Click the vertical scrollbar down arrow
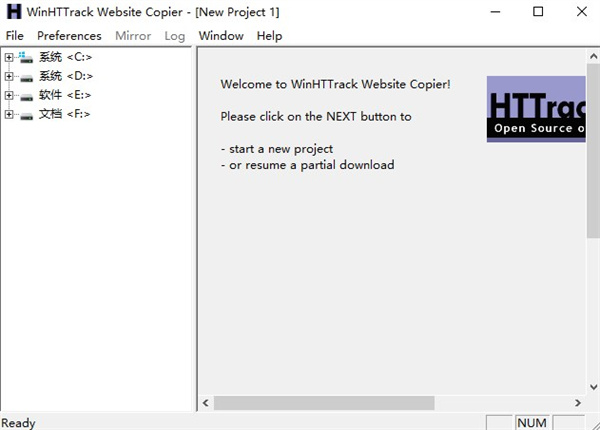This screenshot has width=600, height=430. click(593, 387)
